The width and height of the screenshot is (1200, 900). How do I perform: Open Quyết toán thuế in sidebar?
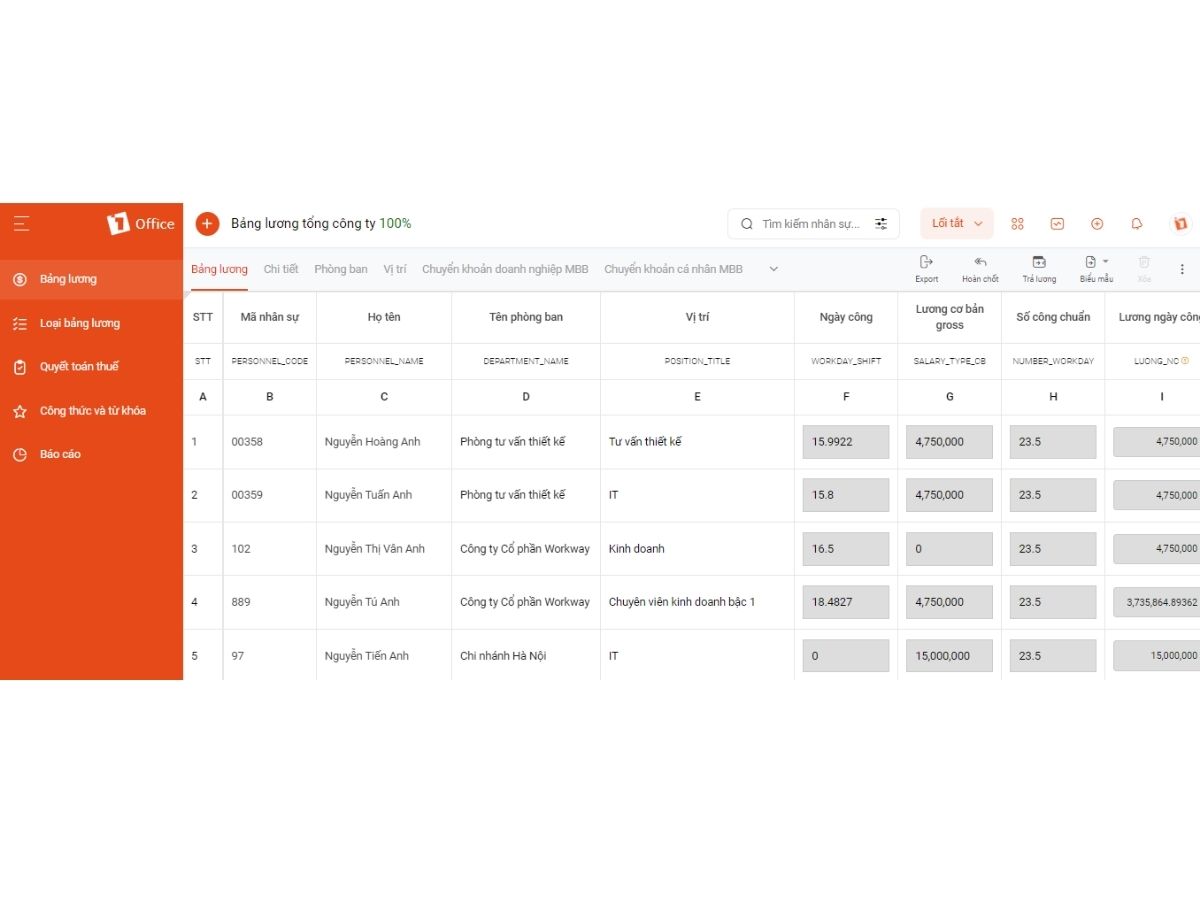(79, 367)
